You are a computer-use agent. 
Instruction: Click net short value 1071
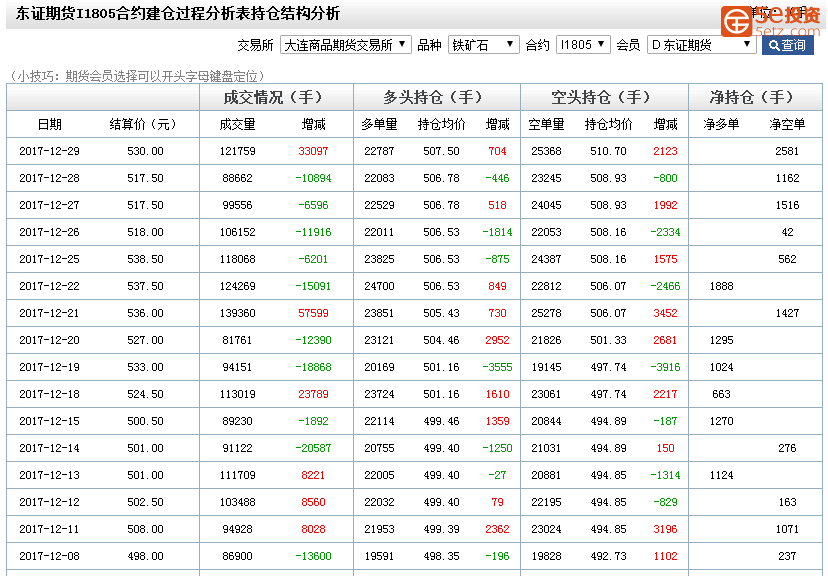pyautogui.click(x=787, y=529)
